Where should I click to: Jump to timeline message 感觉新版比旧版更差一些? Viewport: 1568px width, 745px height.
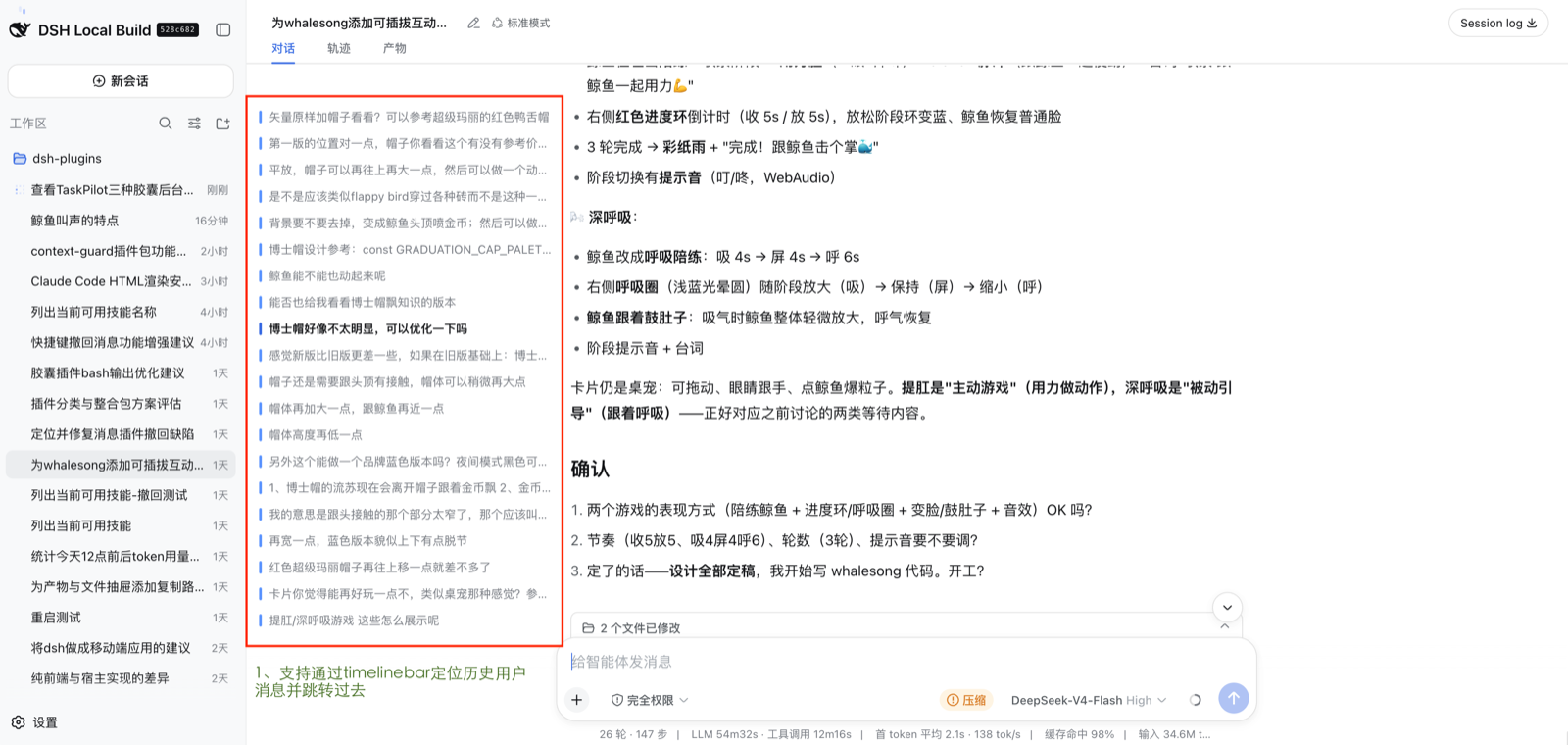(405, 355)
